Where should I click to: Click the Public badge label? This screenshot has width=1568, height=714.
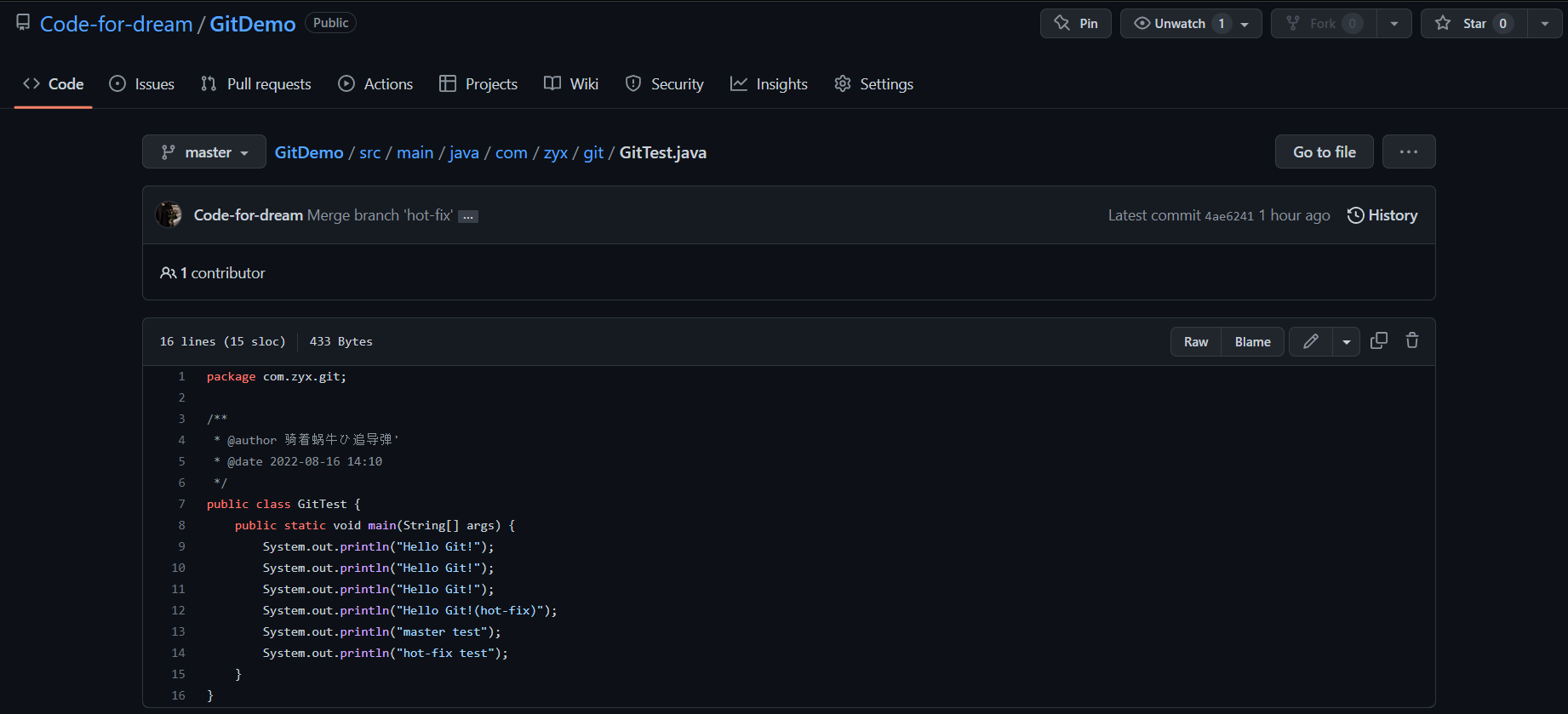330,23
